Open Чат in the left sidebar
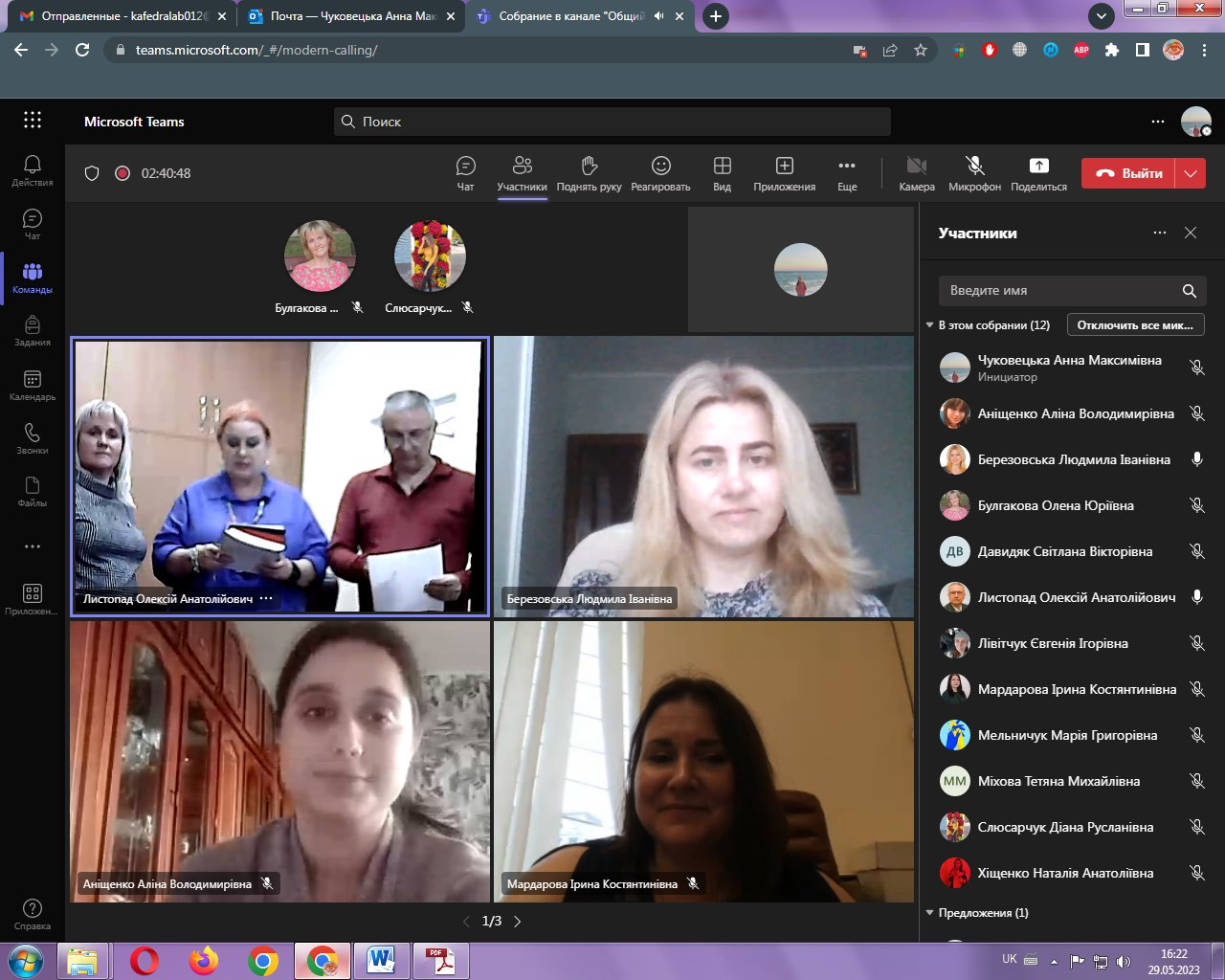This screenshot has height=980, width=1225. pyautogui.click(x=33, y=224)
